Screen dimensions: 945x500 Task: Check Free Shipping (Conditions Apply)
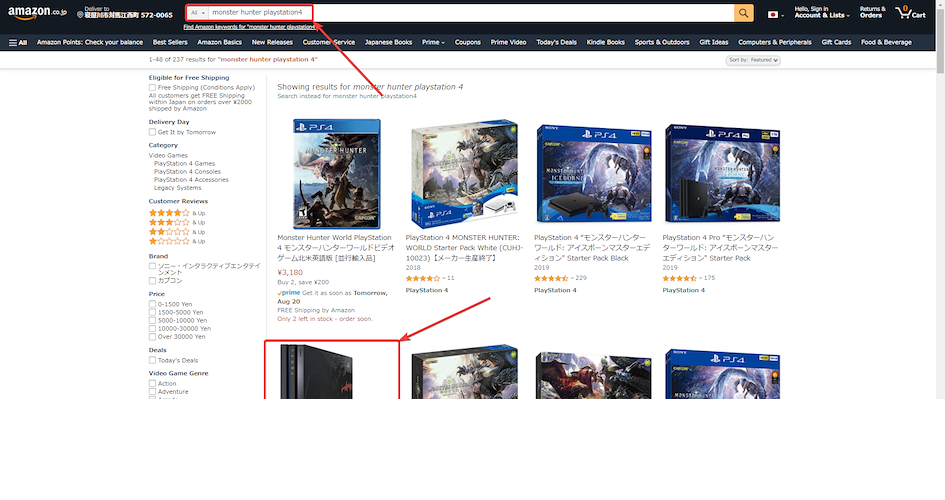point(152,88)
